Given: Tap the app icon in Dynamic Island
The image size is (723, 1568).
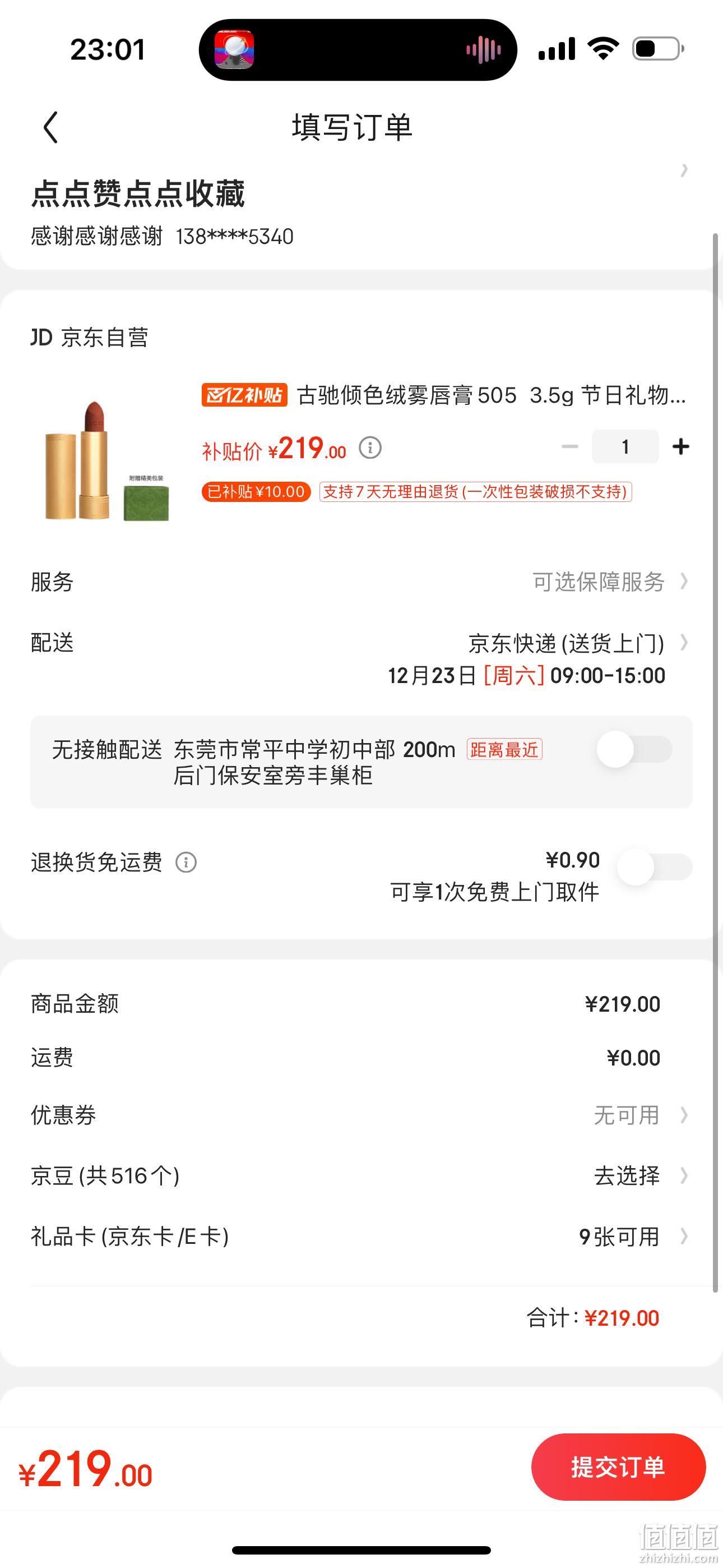Looking at the screenshot, I should [234, 50].
